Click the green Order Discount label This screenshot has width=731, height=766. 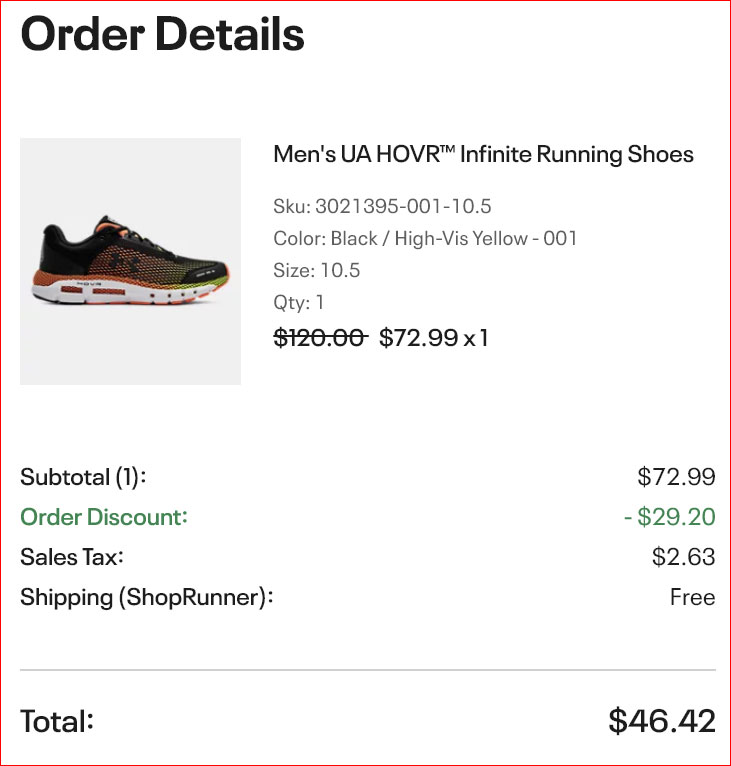pos(104,517)
